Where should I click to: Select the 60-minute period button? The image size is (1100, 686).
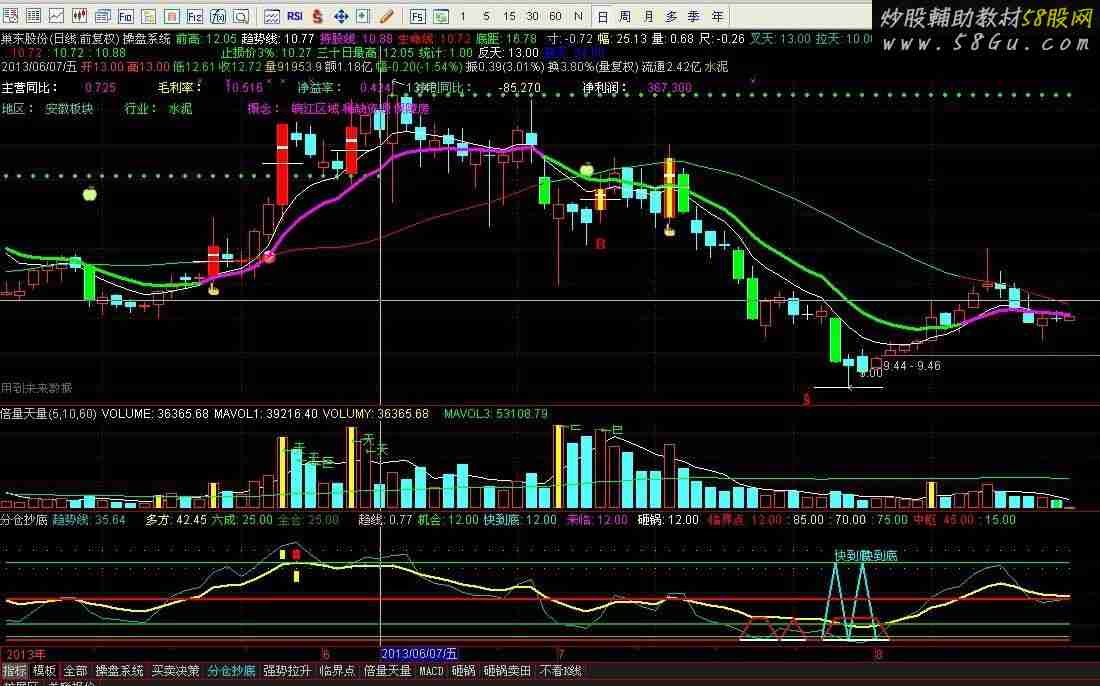556,15
